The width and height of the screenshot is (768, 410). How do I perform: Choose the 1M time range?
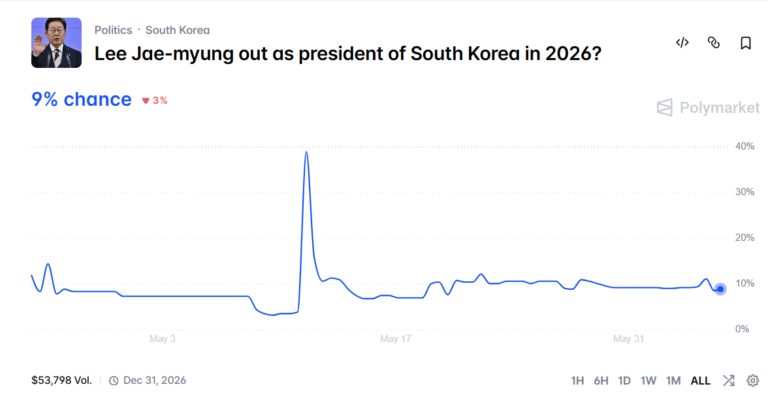coord(673,381)
